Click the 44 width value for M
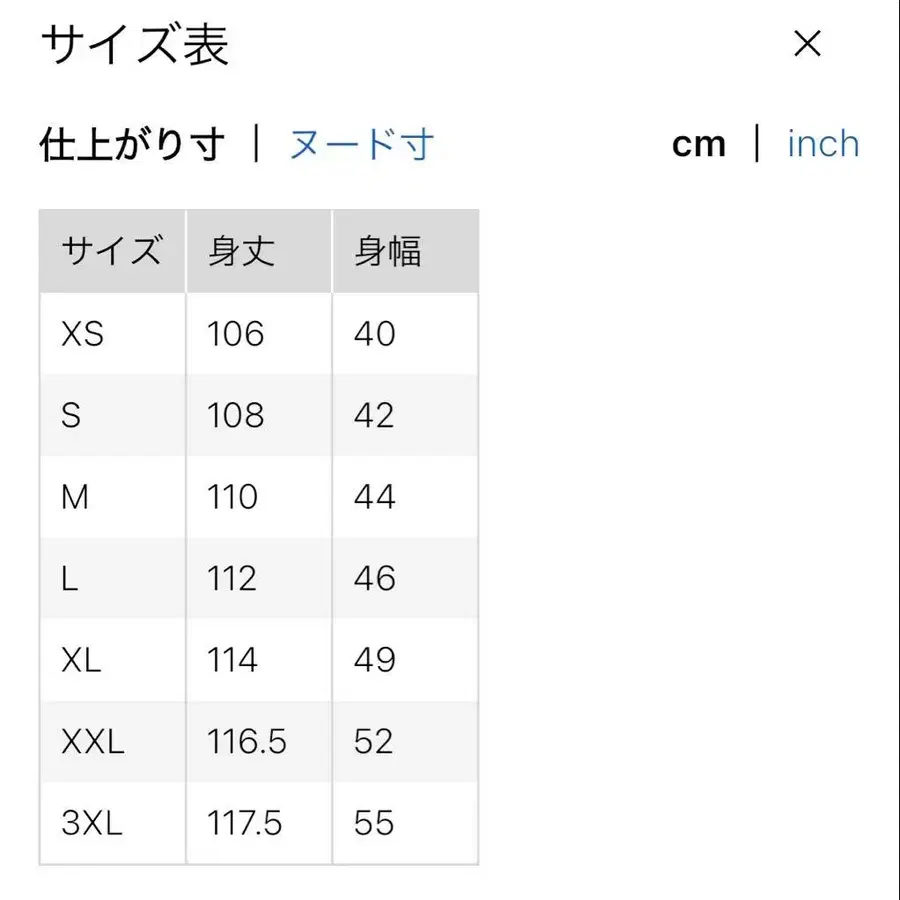Viewport: 900px width, 900px height. click(x=373, y=497)
